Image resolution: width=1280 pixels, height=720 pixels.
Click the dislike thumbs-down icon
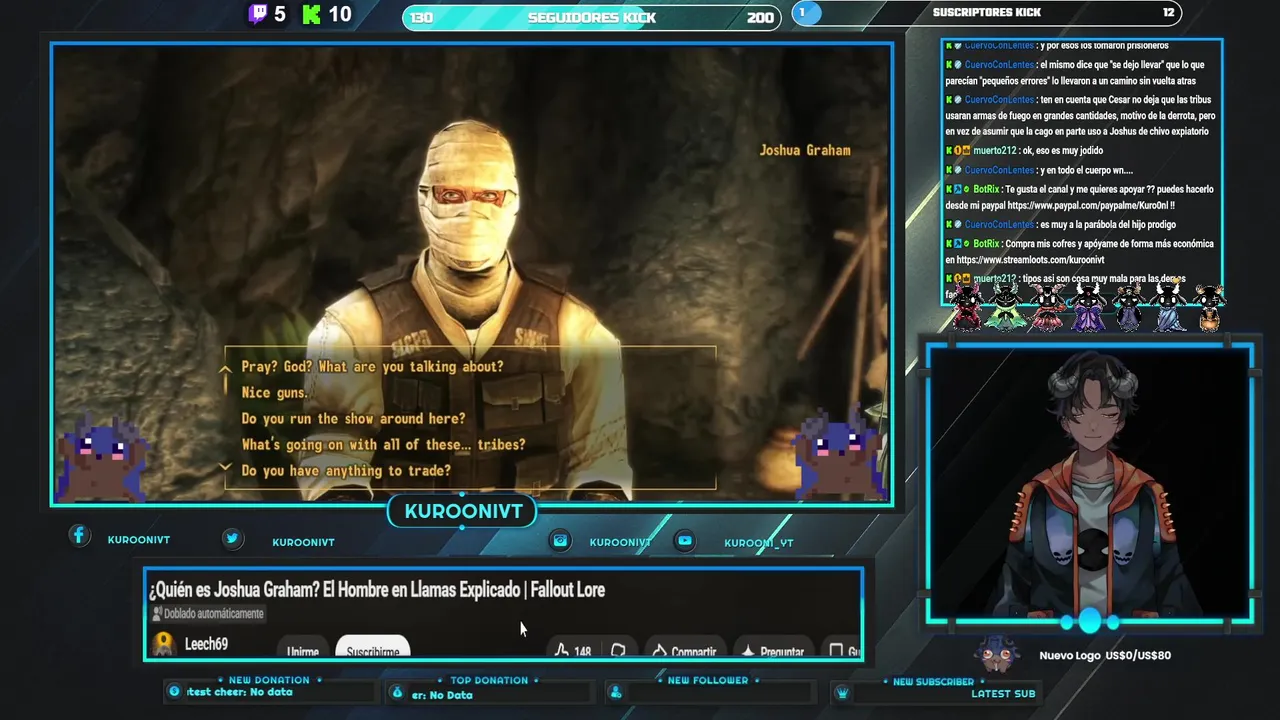coord(618,650)
